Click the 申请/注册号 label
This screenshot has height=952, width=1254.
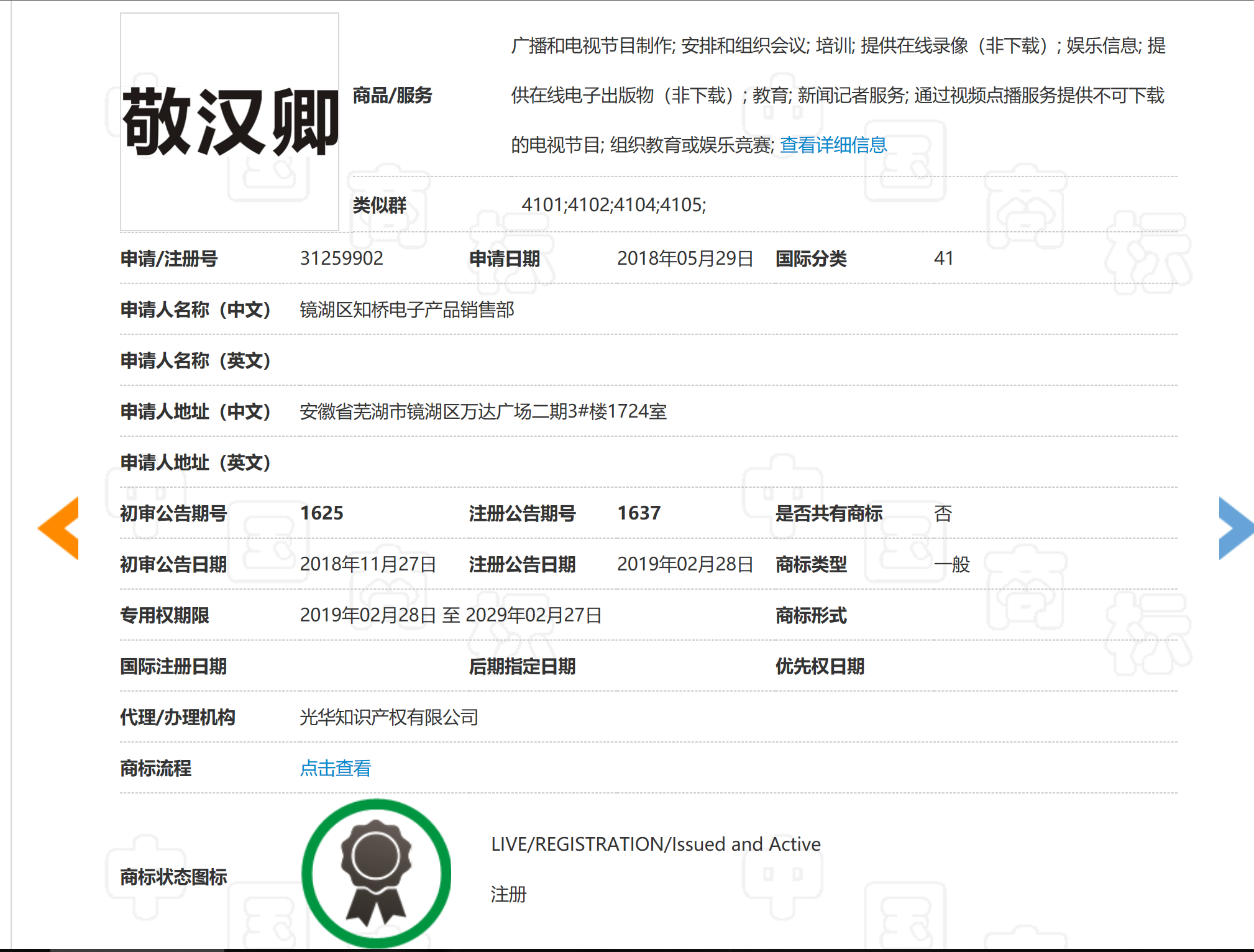(168, 258)
